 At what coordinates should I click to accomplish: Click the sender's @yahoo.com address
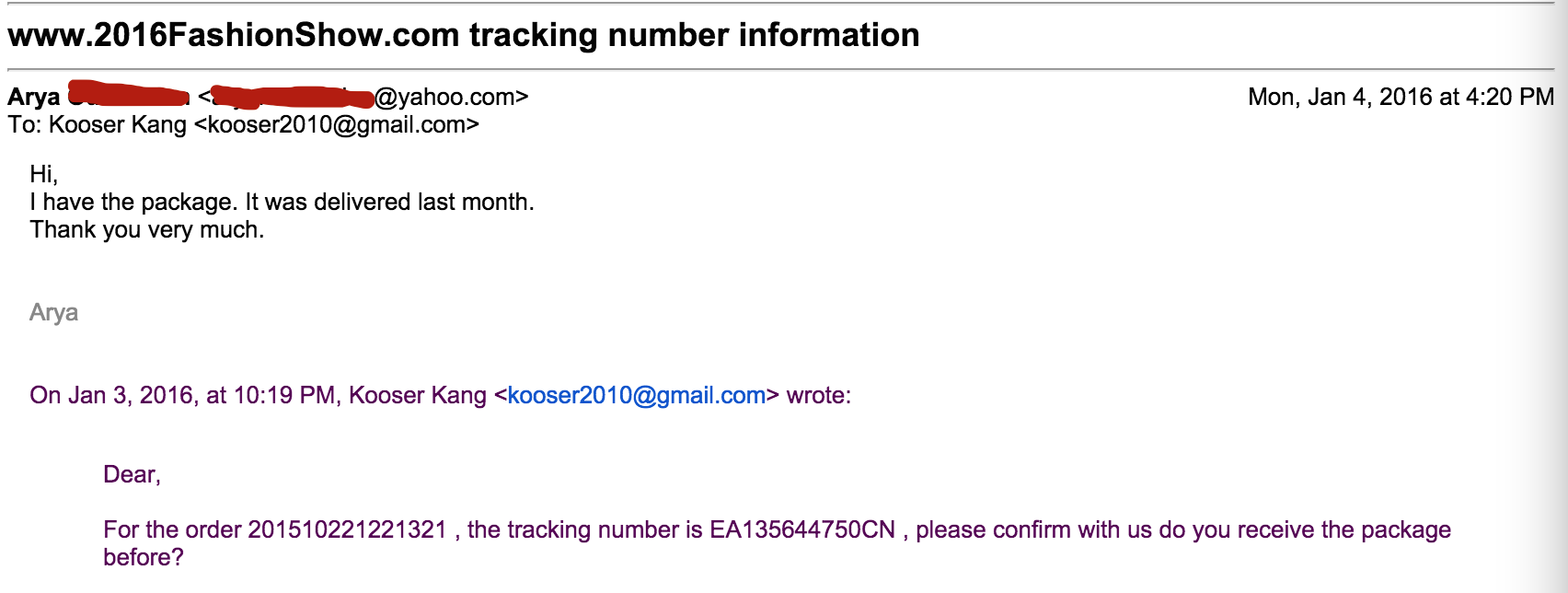click(450, 97)
